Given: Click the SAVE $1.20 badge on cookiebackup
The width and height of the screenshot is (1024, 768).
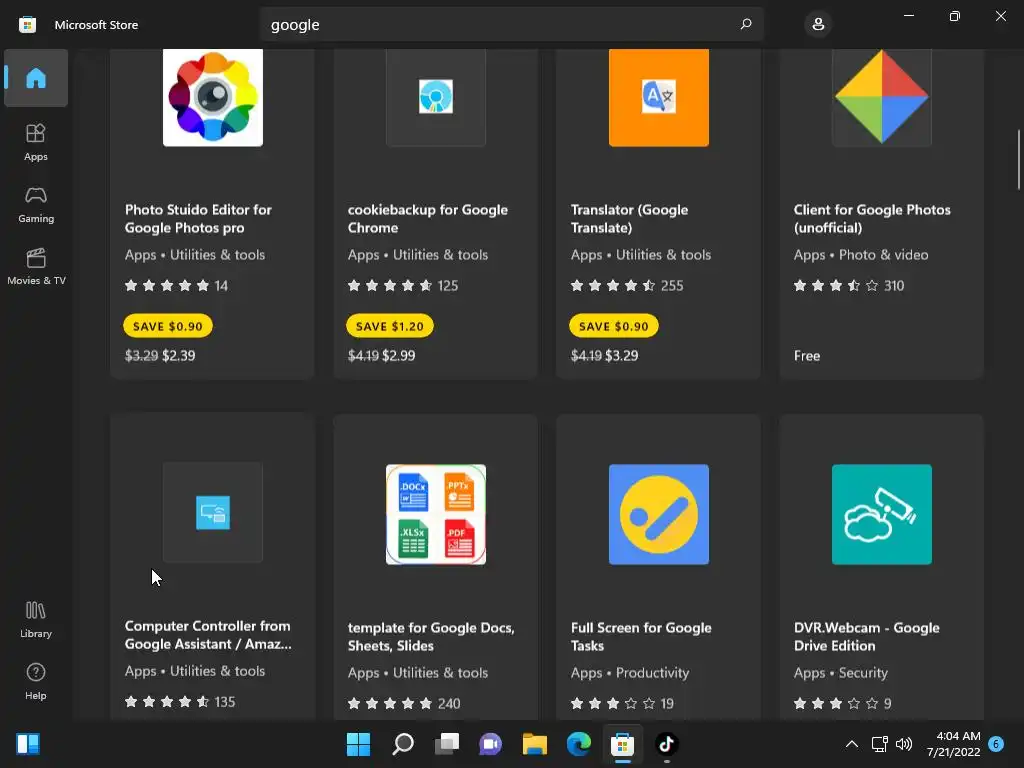Looking at the screenshot, I should point(390,326).
